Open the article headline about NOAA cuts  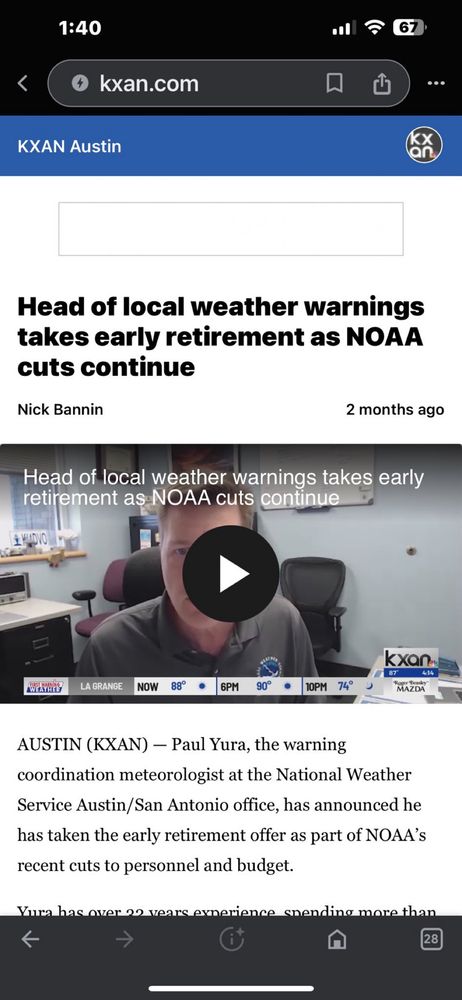(221, 337)
